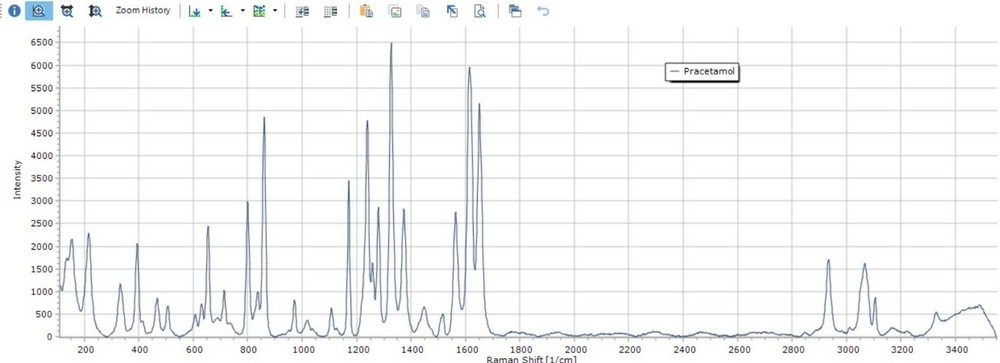
Task: Expand the autoscale X axis dropdown arrow
Action: [x=242, y=11]
